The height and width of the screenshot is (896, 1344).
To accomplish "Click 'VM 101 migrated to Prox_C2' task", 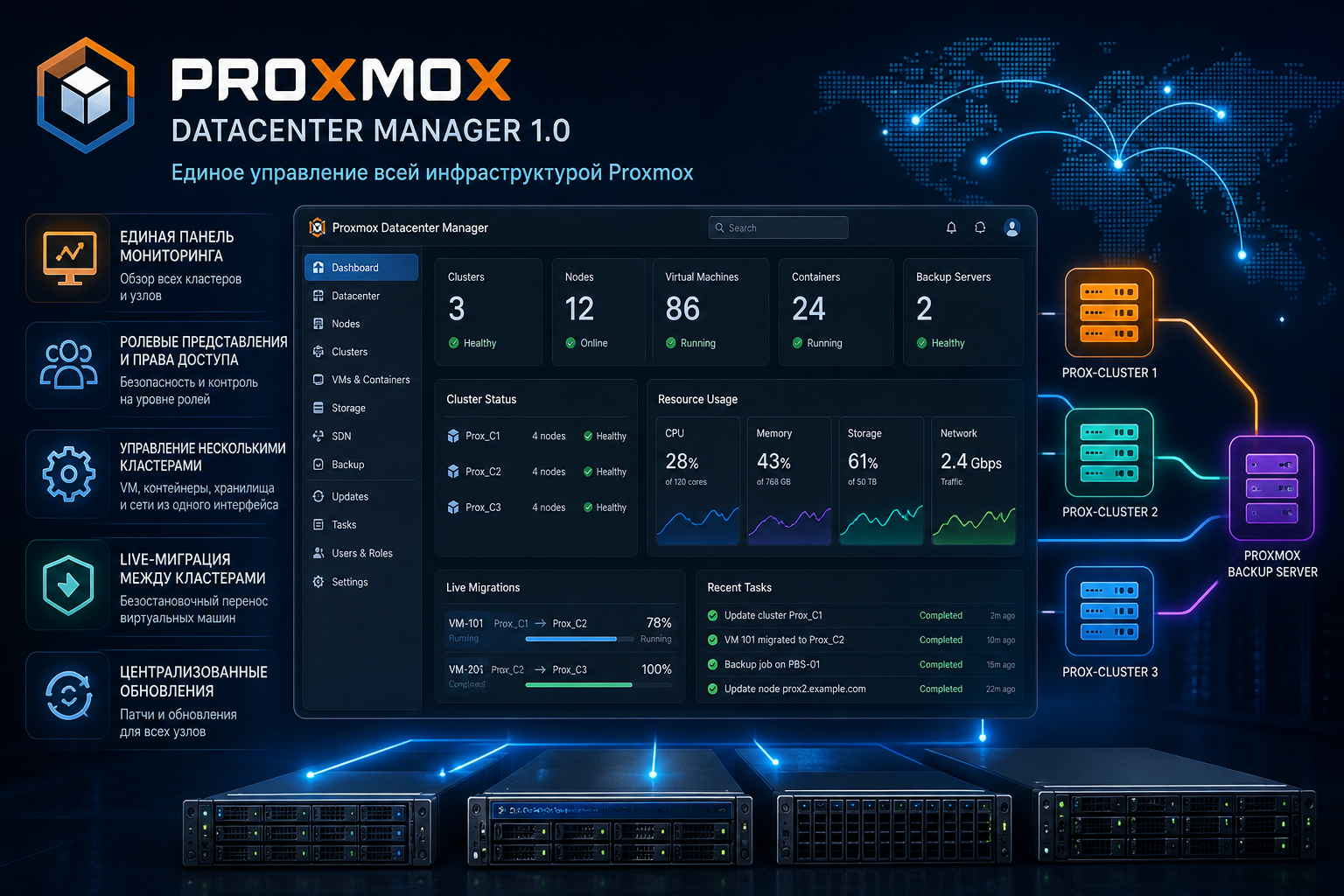I will tap(784, 640).
